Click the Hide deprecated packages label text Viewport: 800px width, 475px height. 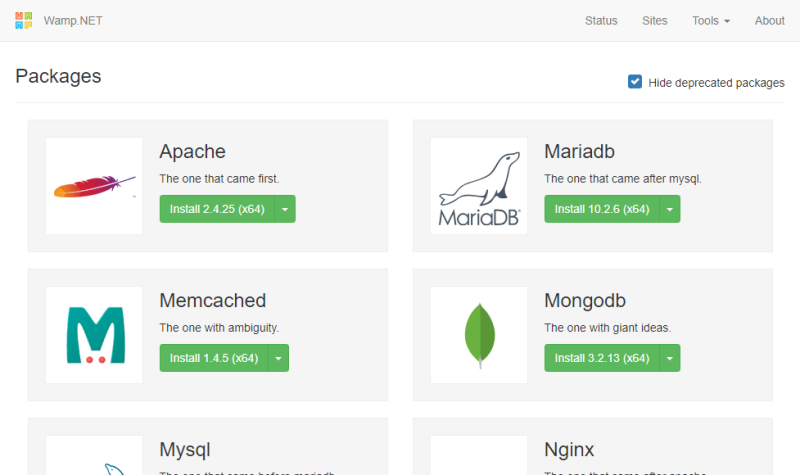(x=716, y=83)
